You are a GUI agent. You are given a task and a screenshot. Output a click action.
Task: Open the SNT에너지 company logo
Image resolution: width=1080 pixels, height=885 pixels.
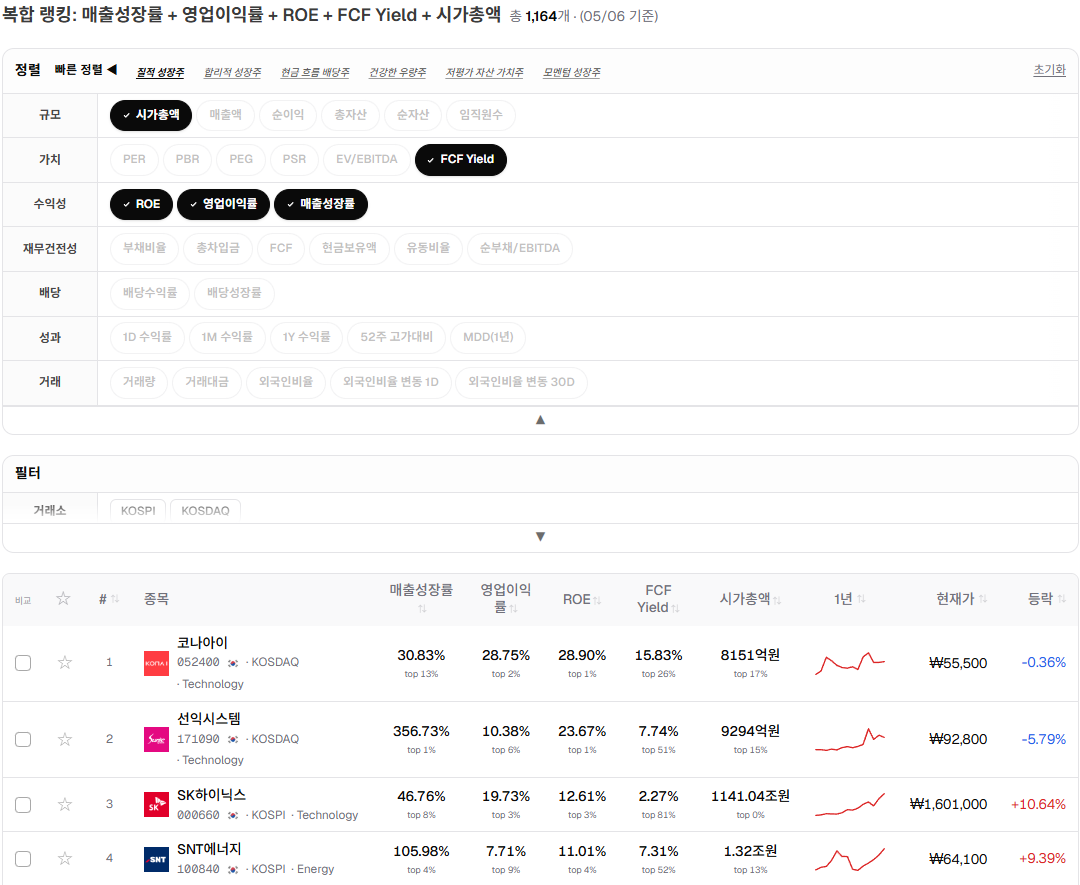click(156, 859)
